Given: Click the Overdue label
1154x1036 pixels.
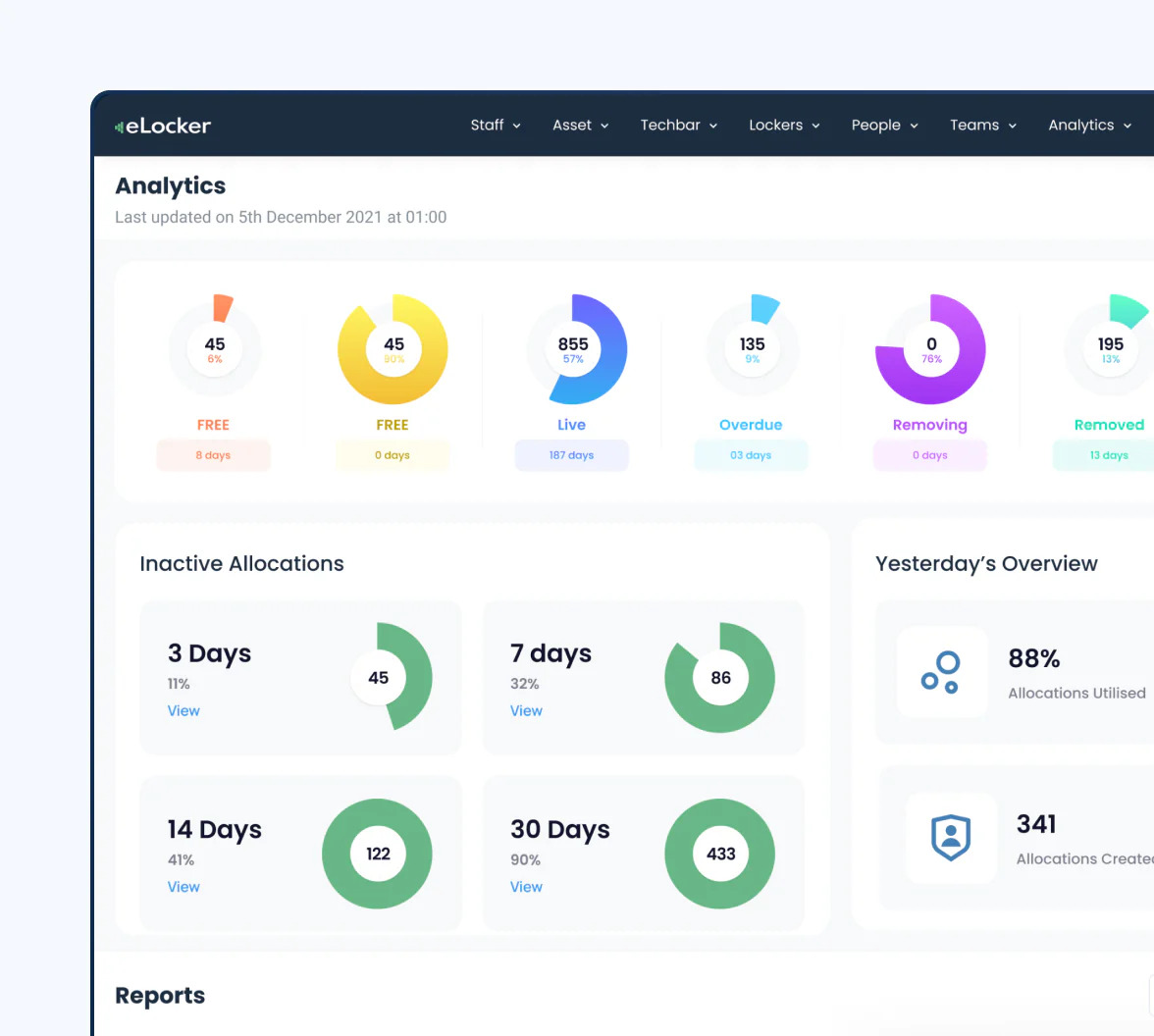Looking at the screenshot, I should pyautogui.click(x=751, y=425).
